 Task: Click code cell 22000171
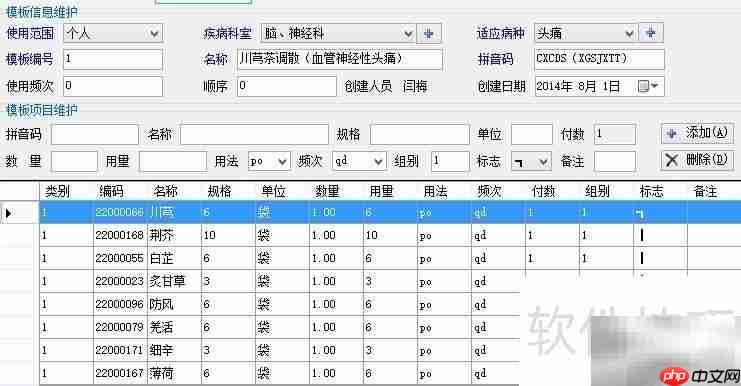(x=120, y=350)
